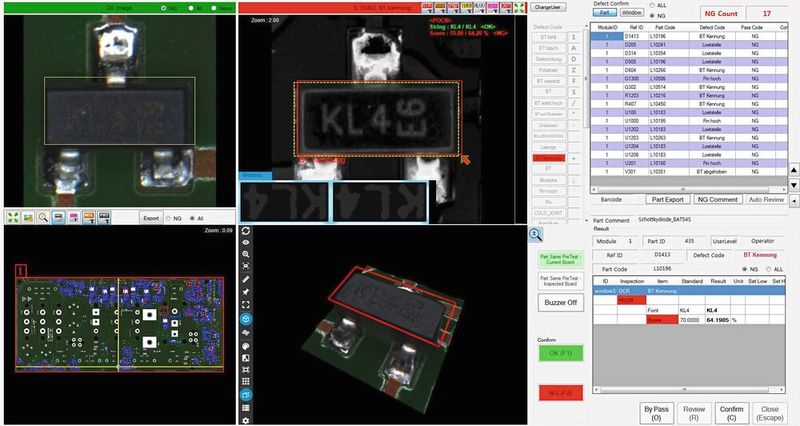Click the pink display-mode icon in the board view toolbar

click(x=74, y=217)
